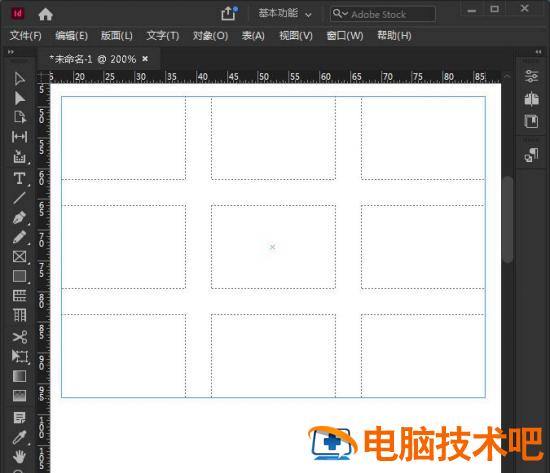This screenshot has height=473, width=550.
Task: Open the 编辑(E) menu
Action: tap(71, 35)
